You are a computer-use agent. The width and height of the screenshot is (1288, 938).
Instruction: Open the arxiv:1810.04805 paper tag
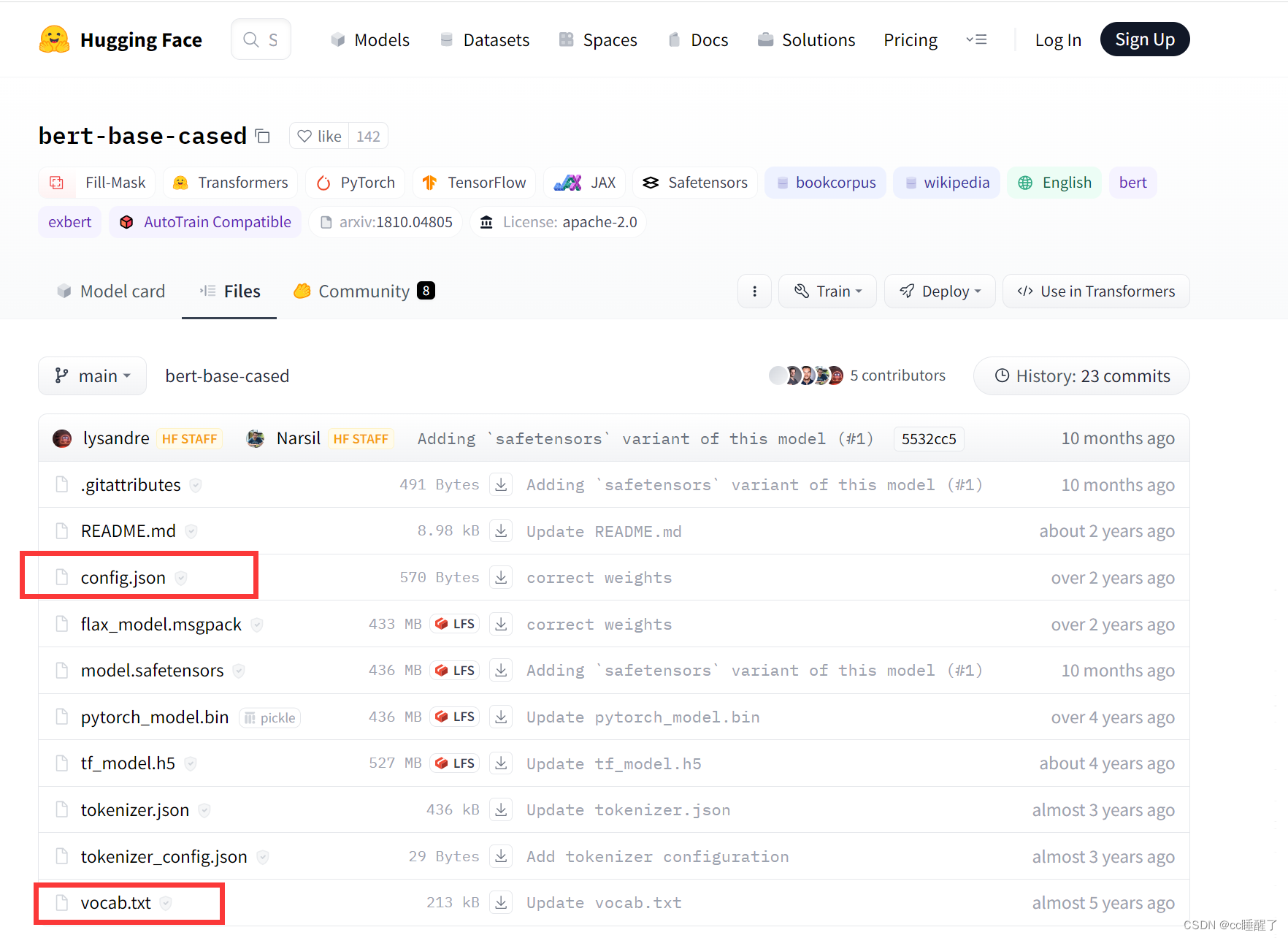386,222
